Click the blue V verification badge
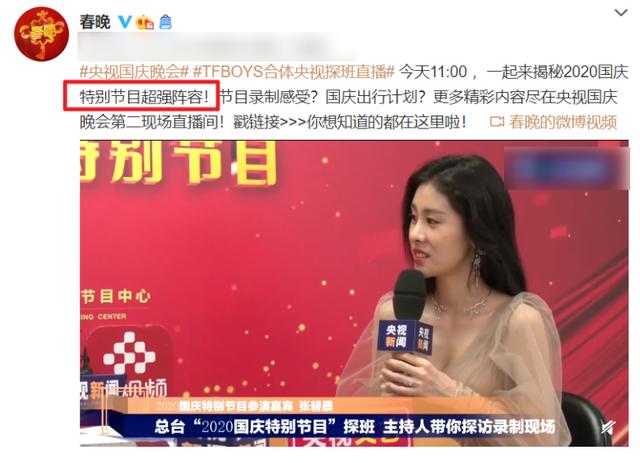Image resolution: width=640 pixels, height=463 pixels. click(x=124, y=22)
